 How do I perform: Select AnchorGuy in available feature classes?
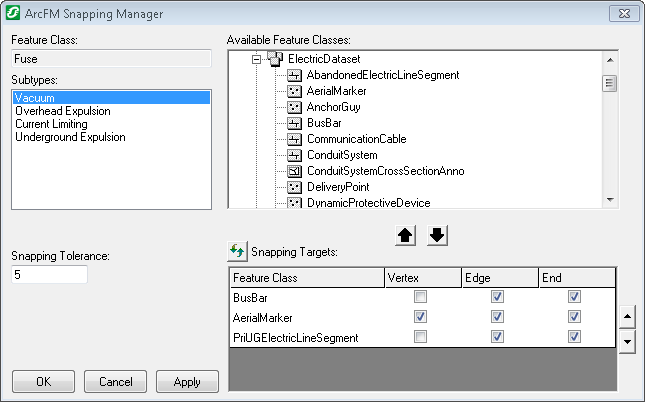pyautogui.click(x=333, y=107)
